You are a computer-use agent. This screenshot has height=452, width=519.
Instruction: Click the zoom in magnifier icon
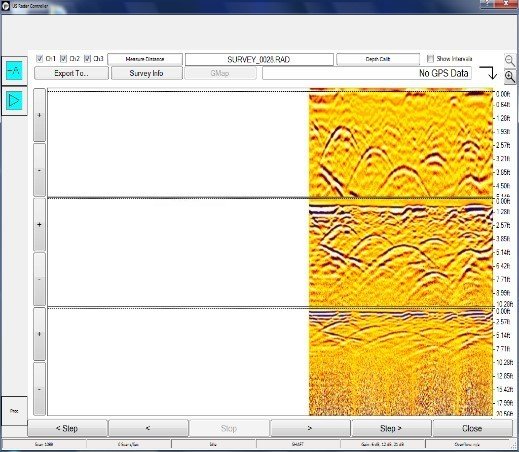(510, 77)
